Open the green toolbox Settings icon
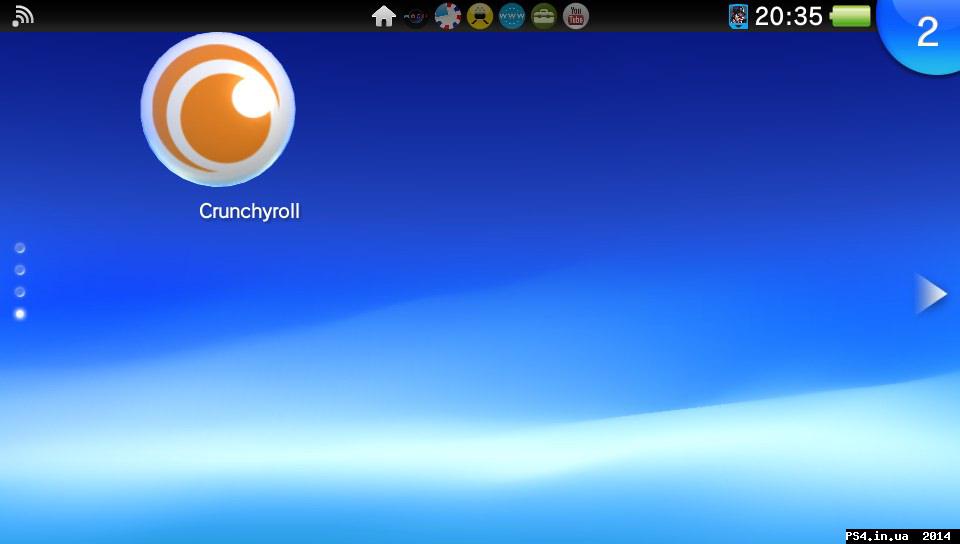 [544, 17]
